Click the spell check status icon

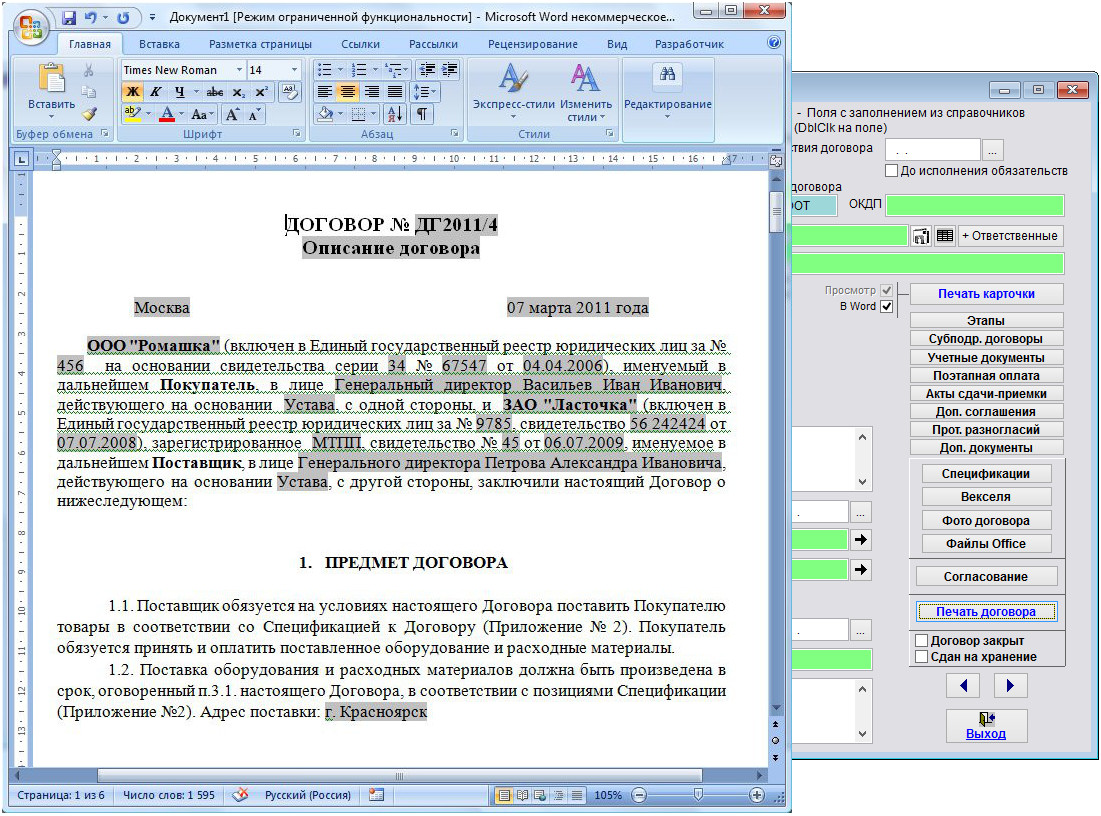tap(240, 795)
